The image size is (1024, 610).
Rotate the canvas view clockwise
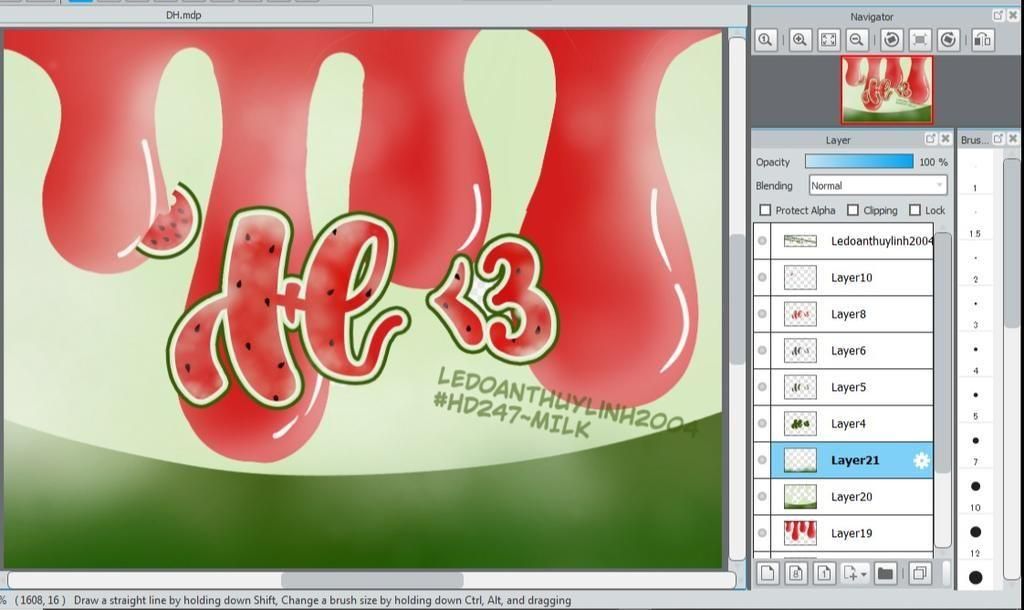(948, 40)
